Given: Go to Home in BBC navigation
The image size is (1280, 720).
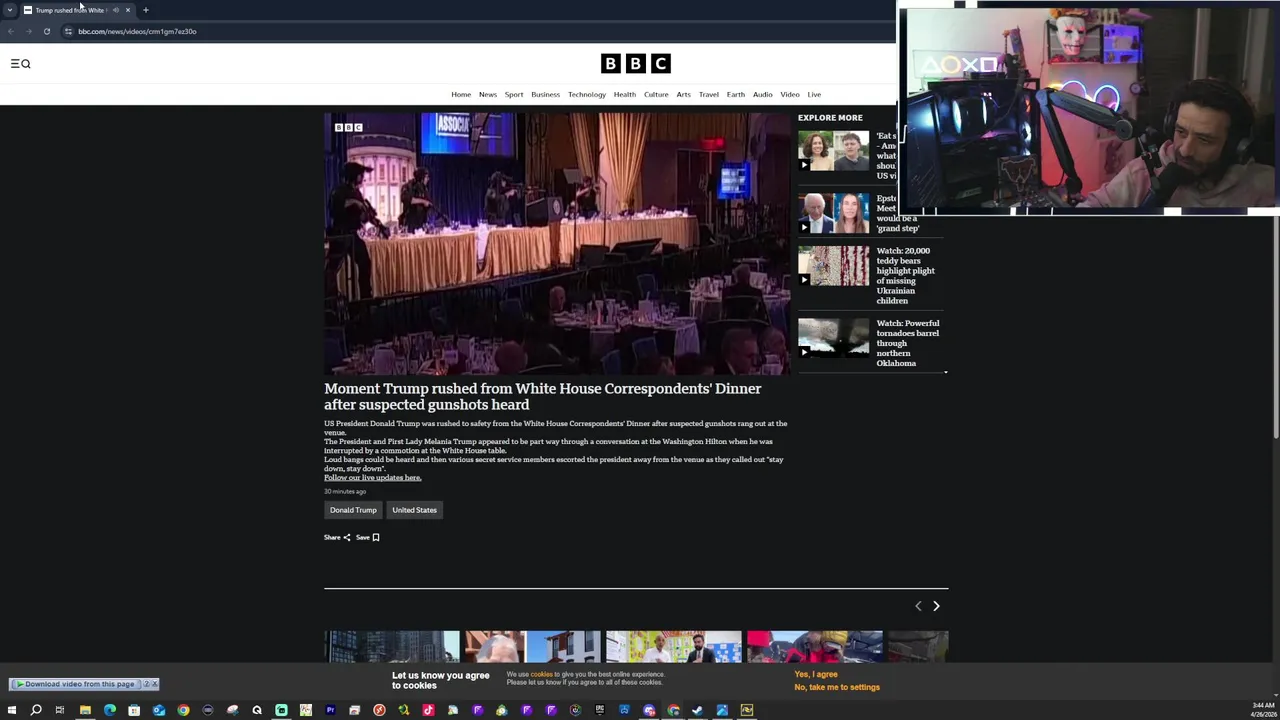Looking at the screenshot, I should pyautogui.click(x=461, y=95).
